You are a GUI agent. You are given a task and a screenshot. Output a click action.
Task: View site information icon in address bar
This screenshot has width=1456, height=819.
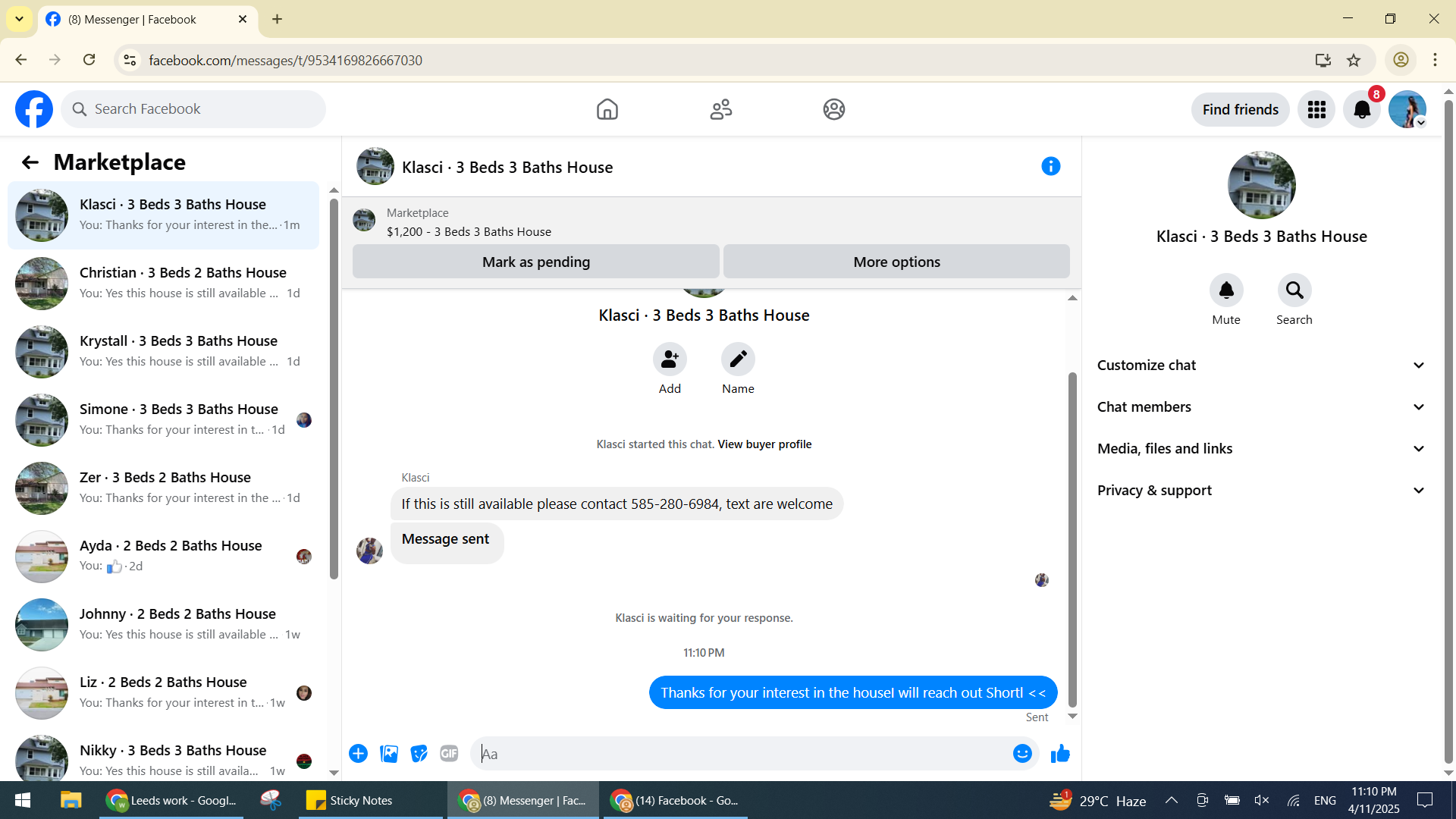[x=130, y=60]
